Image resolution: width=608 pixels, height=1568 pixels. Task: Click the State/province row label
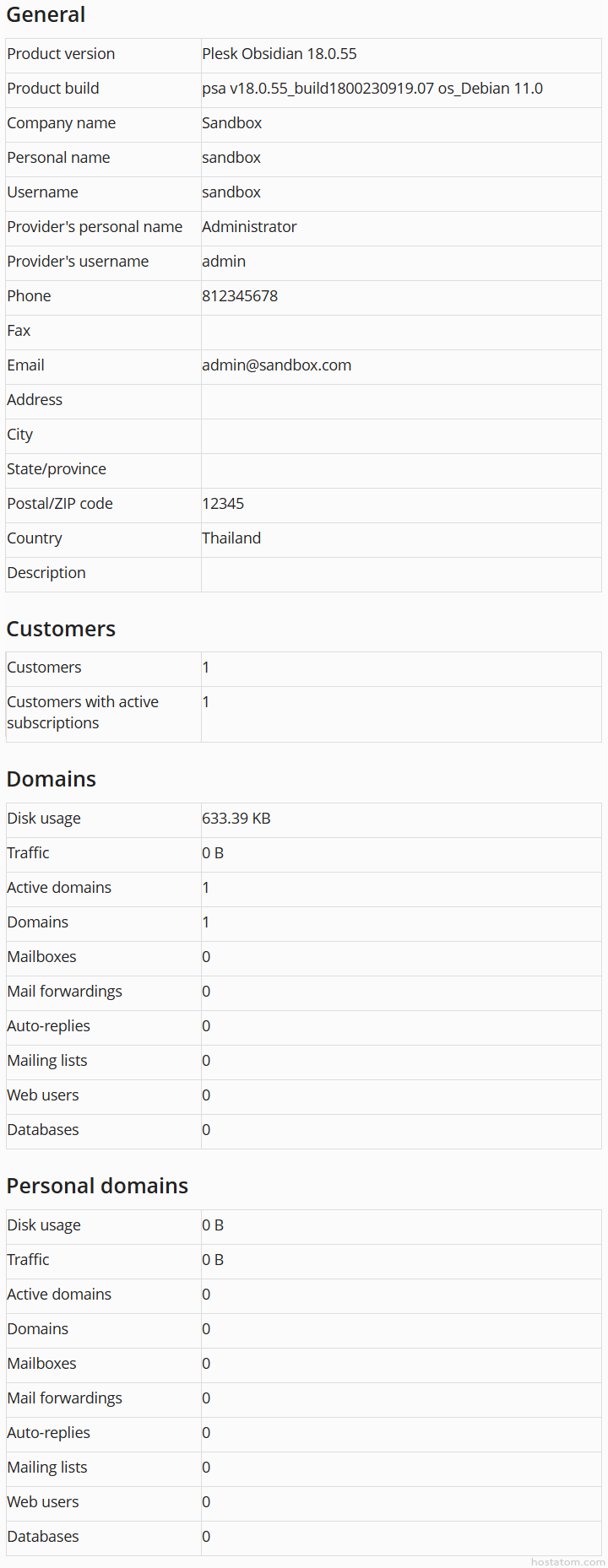pos(57,469)
